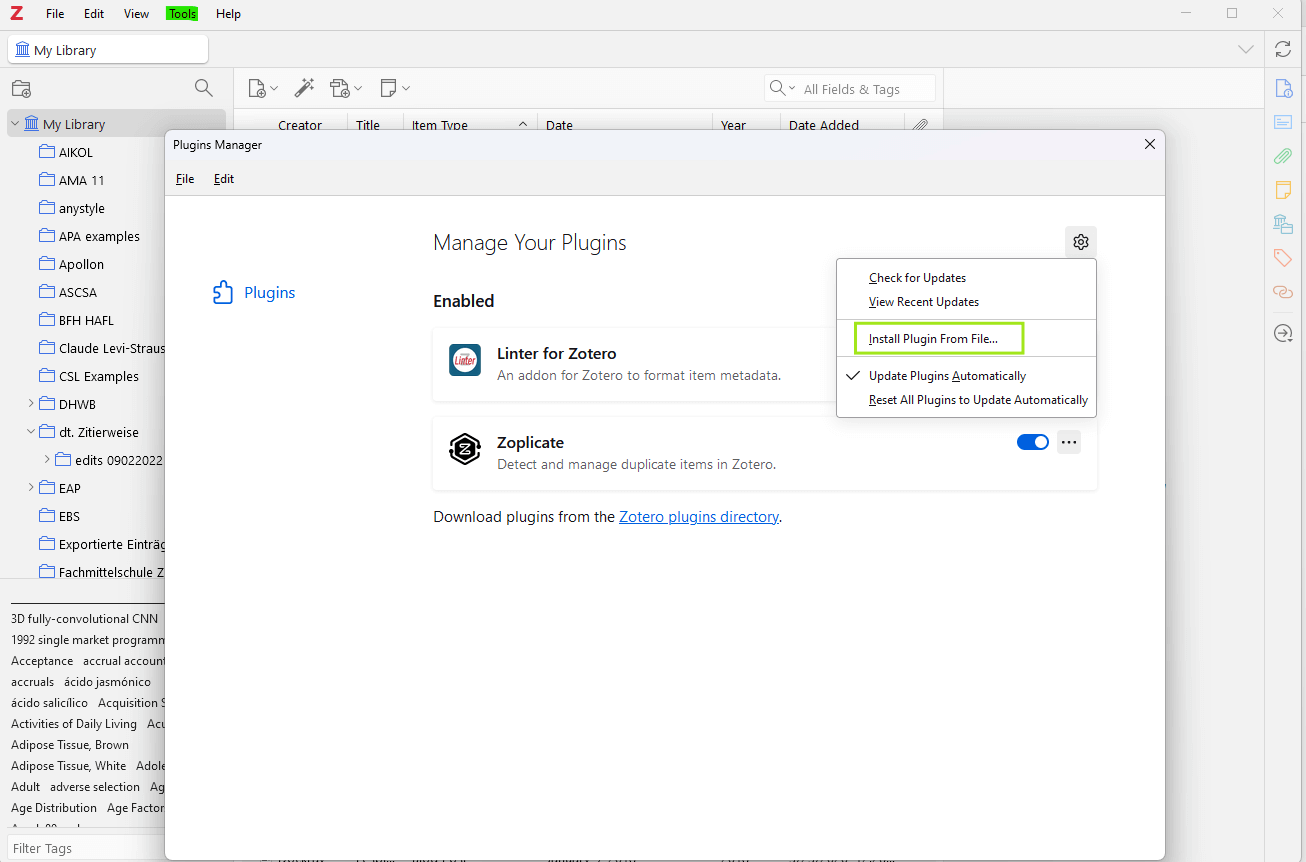This screenshot has width=1306, height=862.
Task: Open the plugin tools gear icon
Action: (x=1080, y=242)
